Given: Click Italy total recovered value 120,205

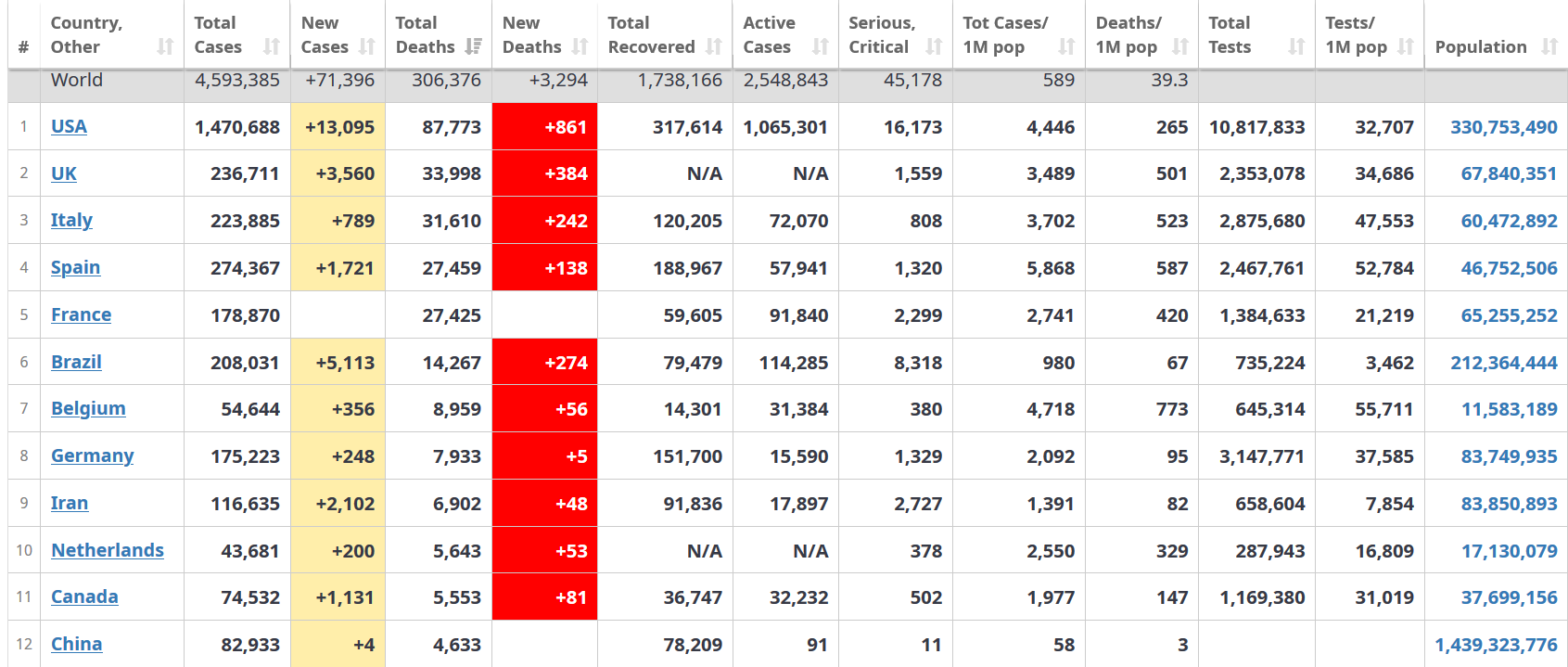Looking at the screenshot, I should (x=687, y=221).
